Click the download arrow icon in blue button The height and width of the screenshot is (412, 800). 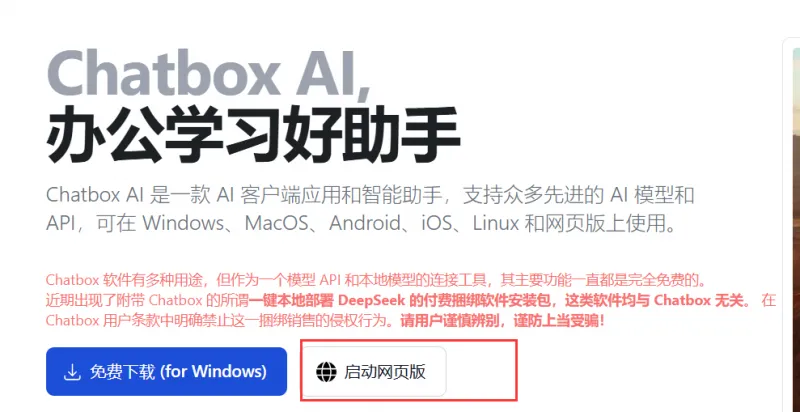(72, 372)
